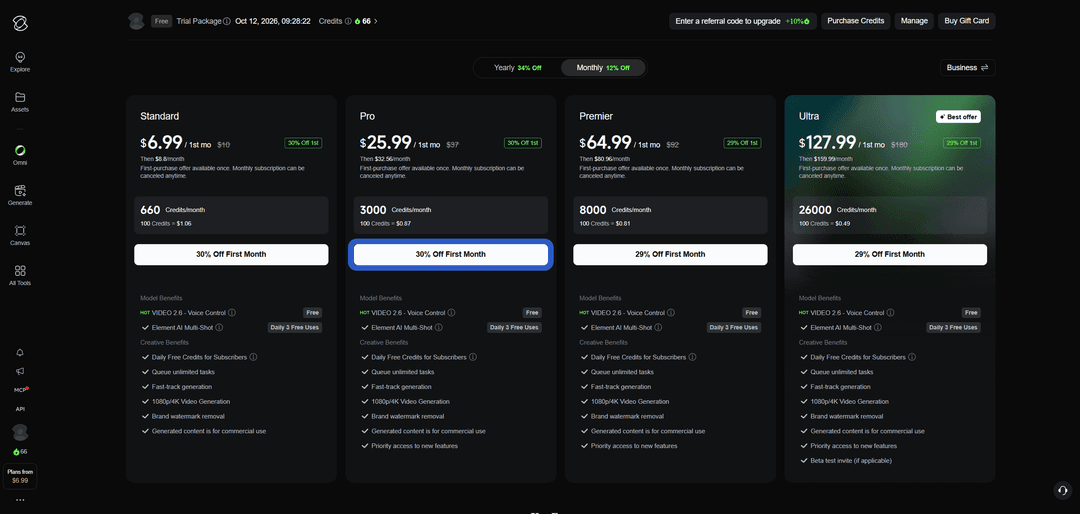This screenshot has height=514, width=1080.
Task: Open the MCP entry in the sidebar
Action: (x=21, y=390)
